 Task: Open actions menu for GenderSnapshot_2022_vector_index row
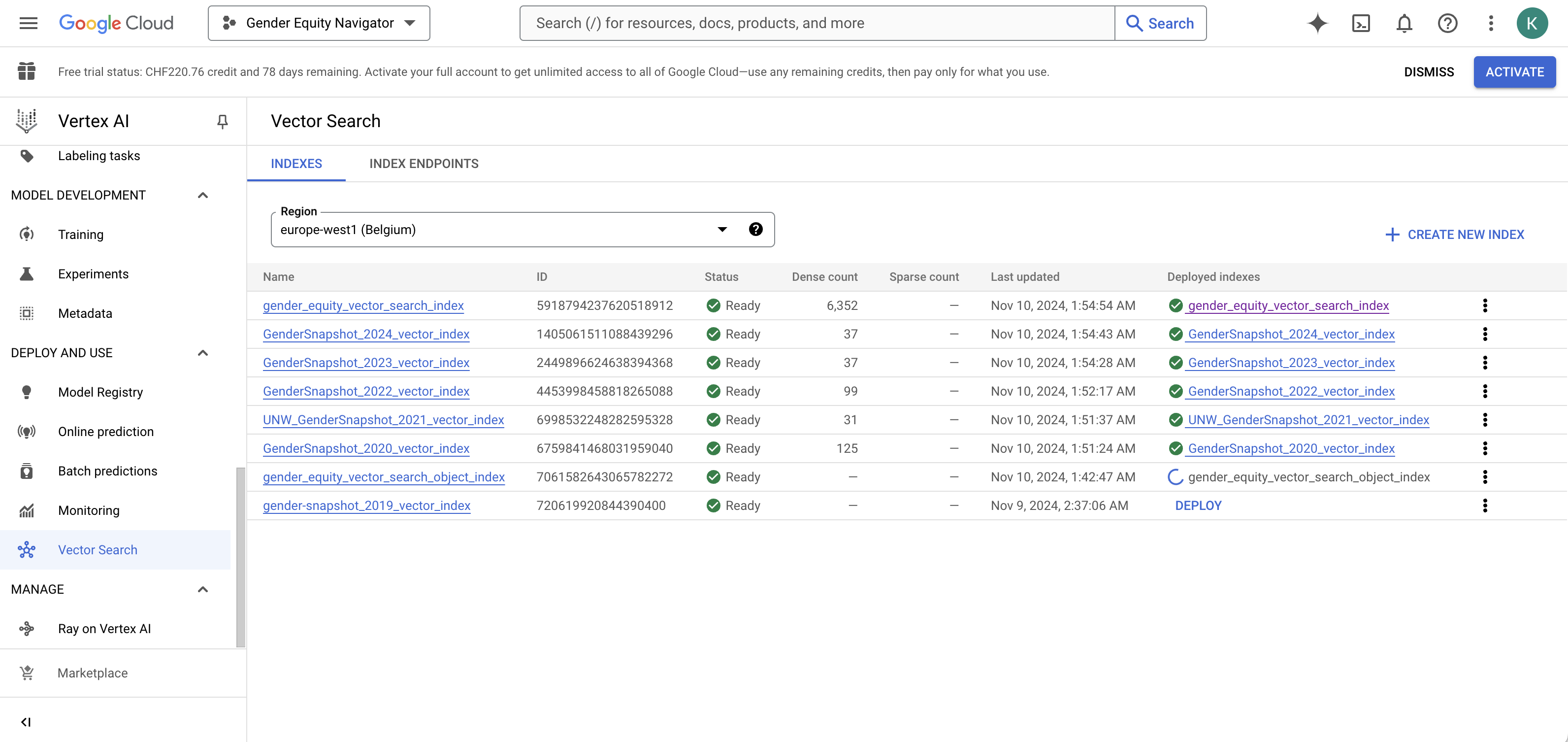pyautogui.click(x=1485, y=391)
